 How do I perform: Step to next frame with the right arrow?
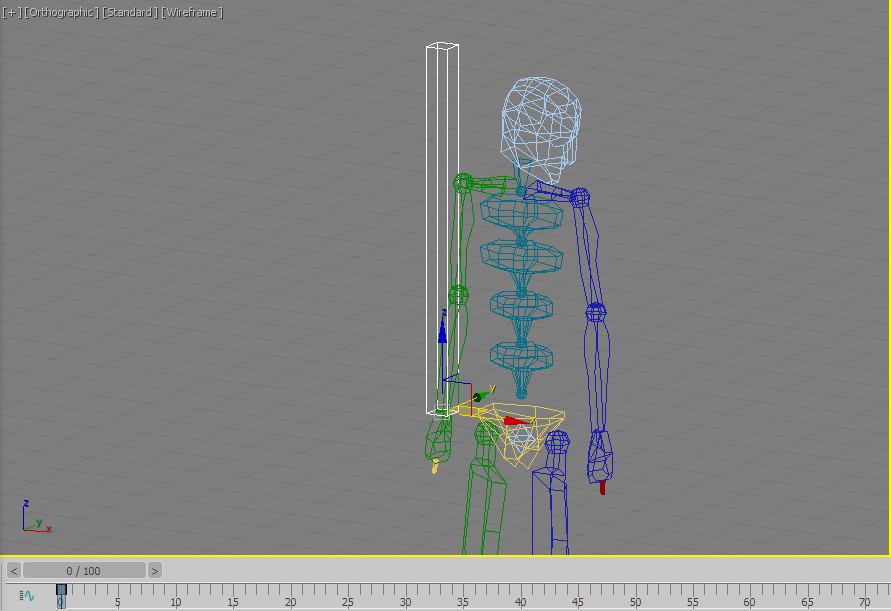pyautogui.click(x=155, y=570)
